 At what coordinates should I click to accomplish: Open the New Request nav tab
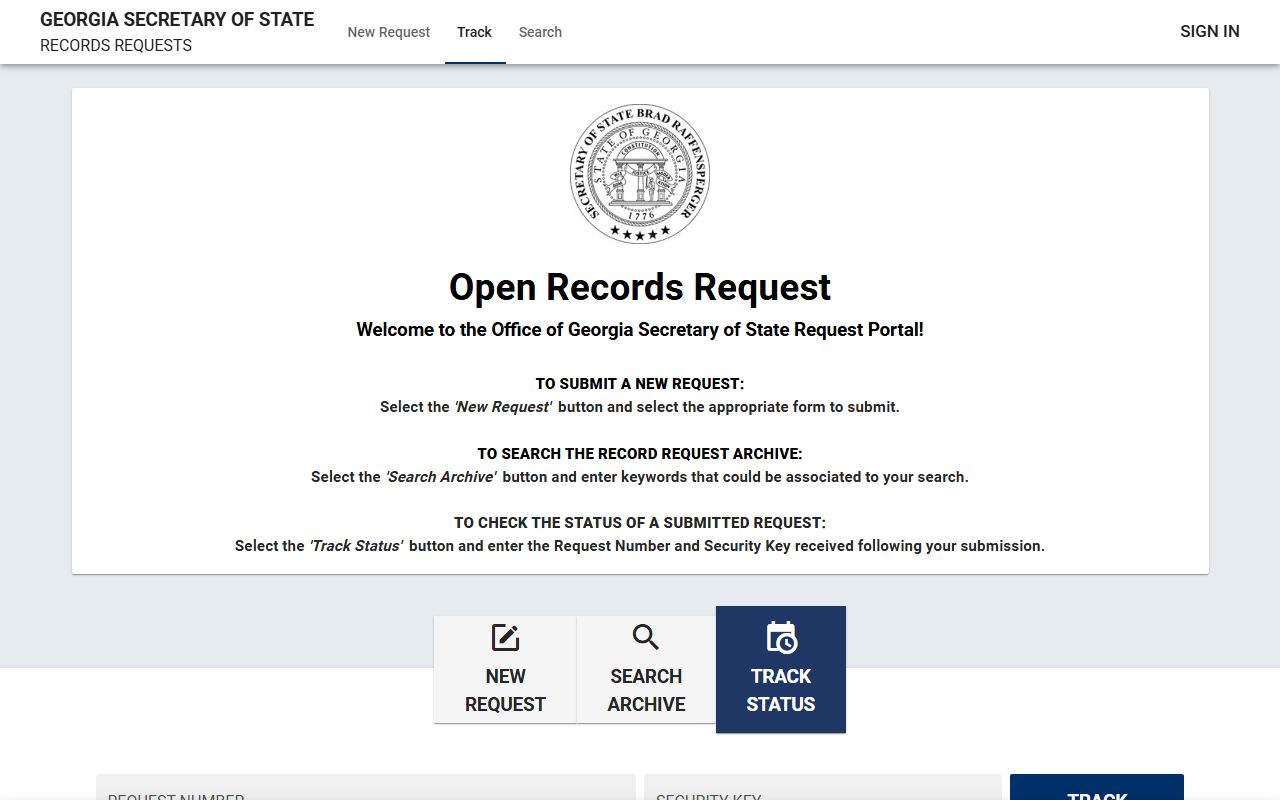388,32
